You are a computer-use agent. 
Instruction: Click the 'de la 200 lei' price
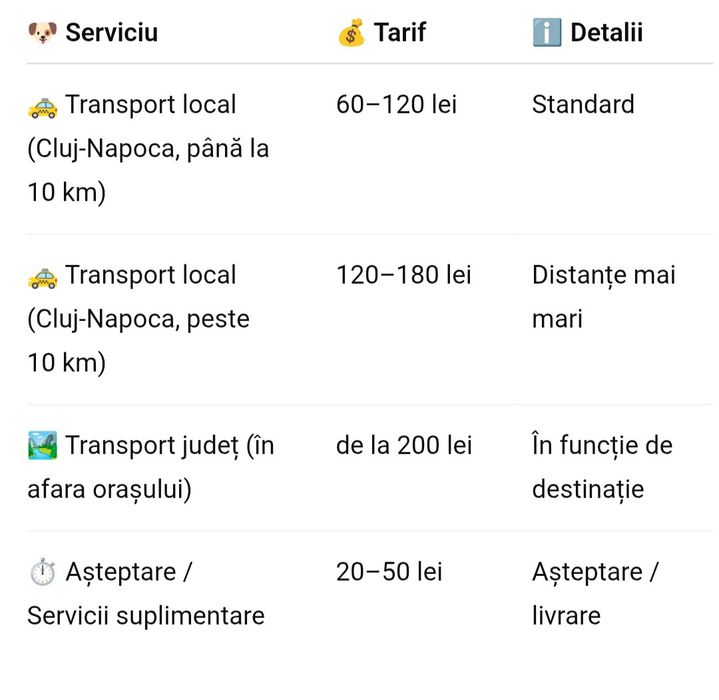tap(404, 446)
